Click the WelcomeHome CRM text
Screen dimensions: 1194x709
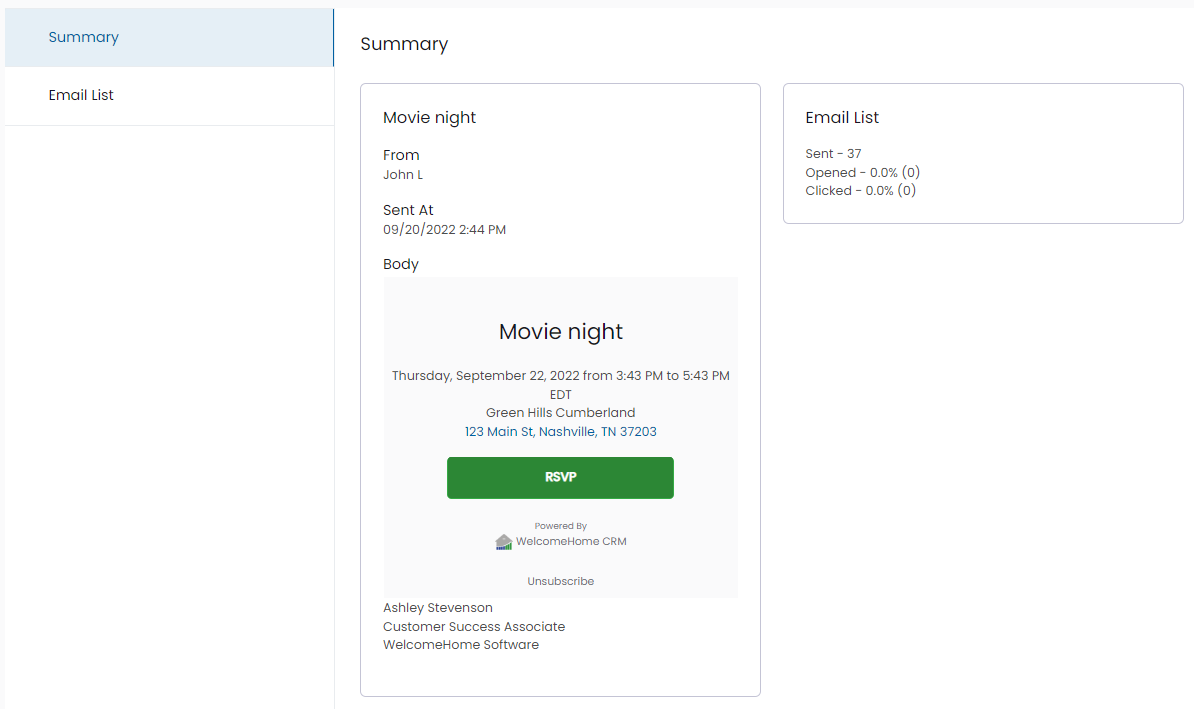tap(571, 541)
